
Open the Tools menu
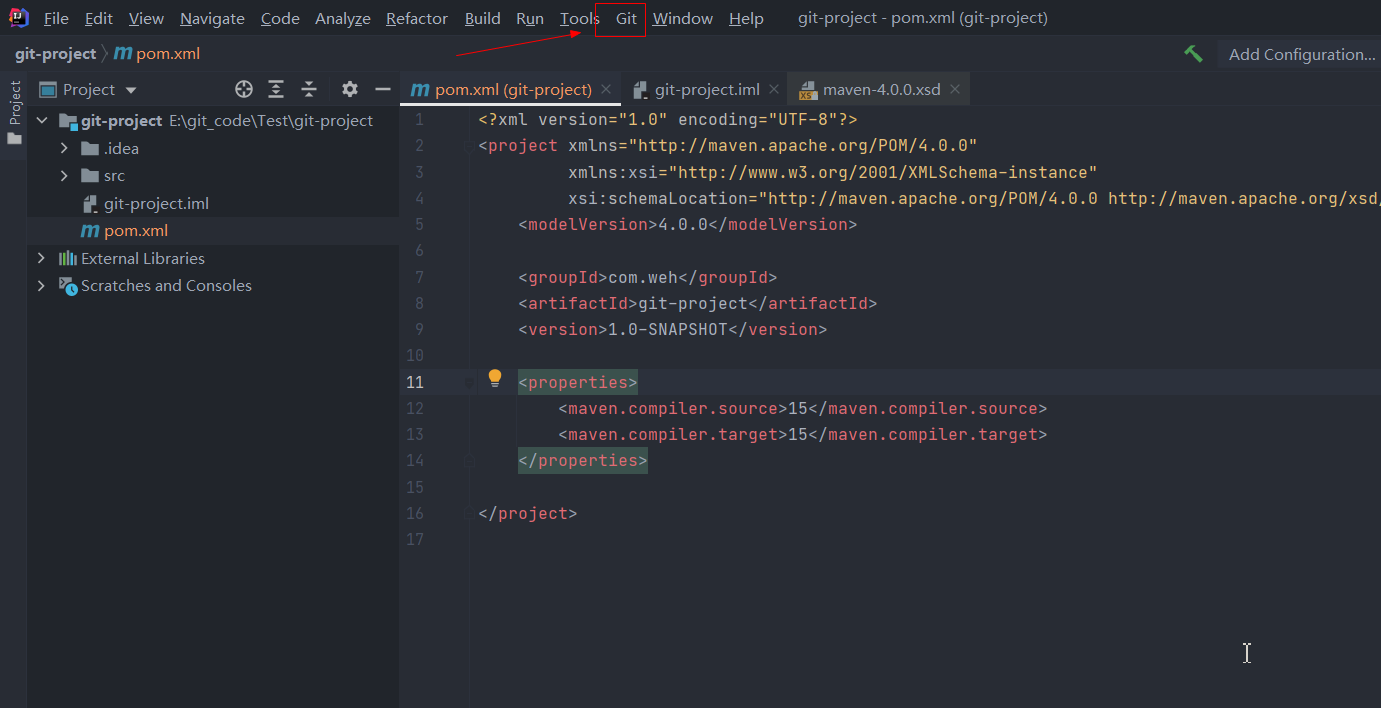click(x=580, y=19)
